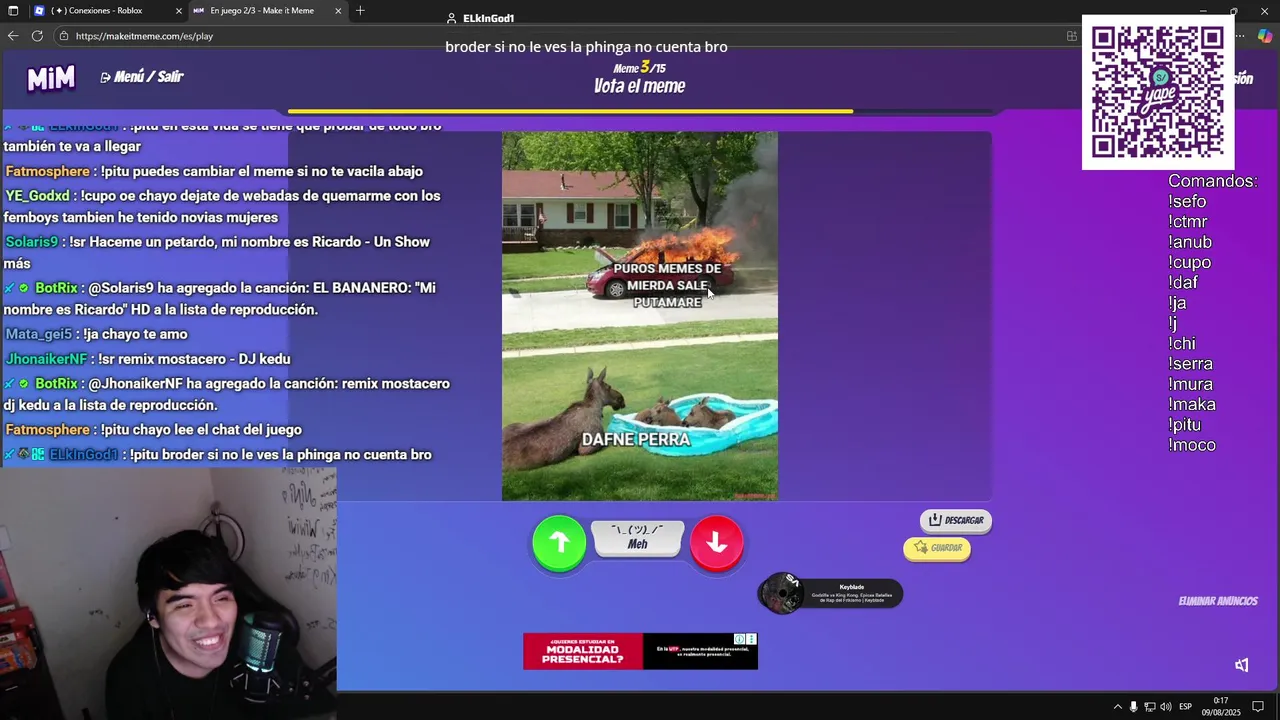Screen dimensions: 1280x720
Task: Open the tab actions menu icon
Action: 13,11
